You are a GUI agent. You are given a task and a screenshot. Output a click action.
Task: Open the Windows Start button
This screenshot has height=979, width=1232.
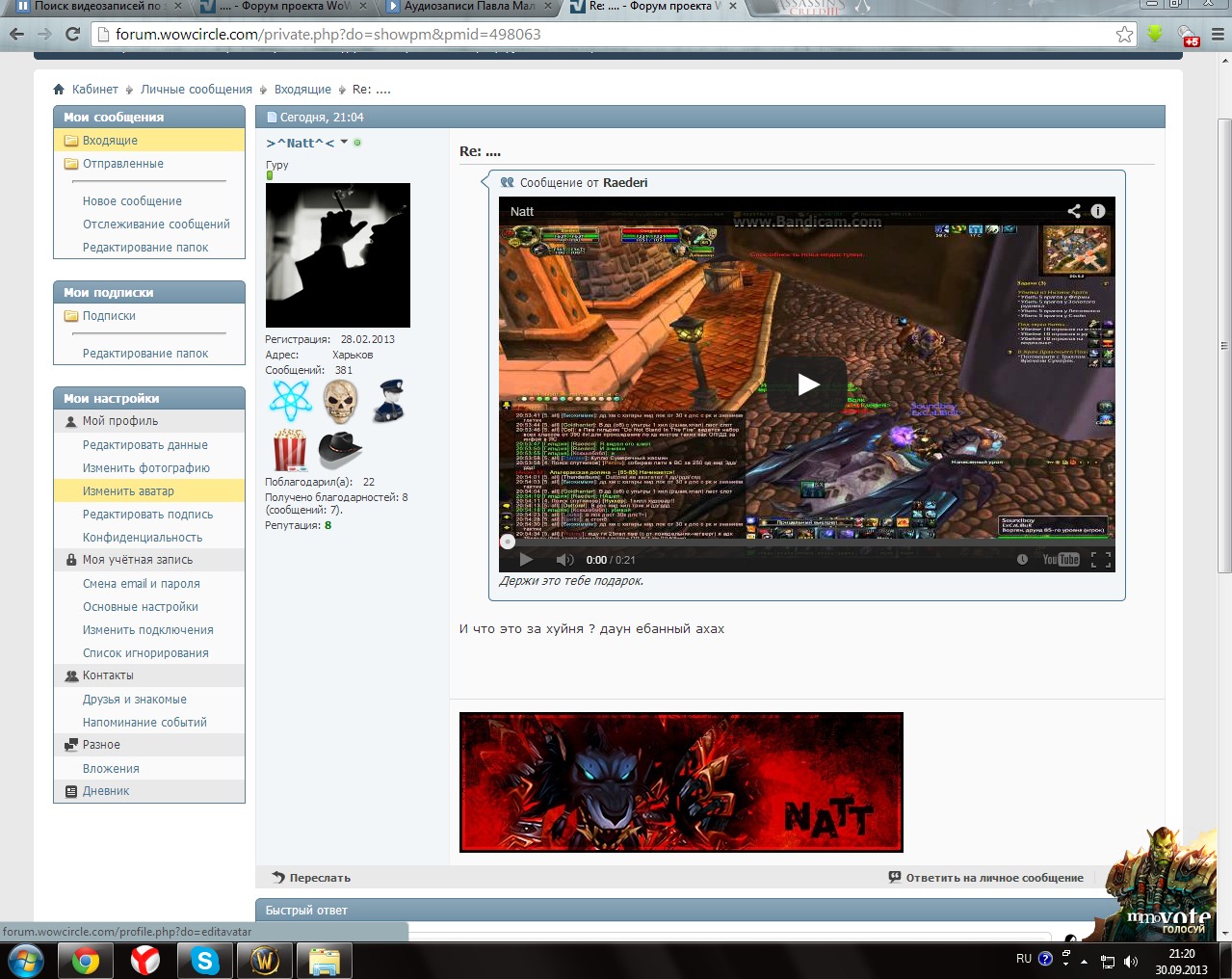click(x=25, y=961)
